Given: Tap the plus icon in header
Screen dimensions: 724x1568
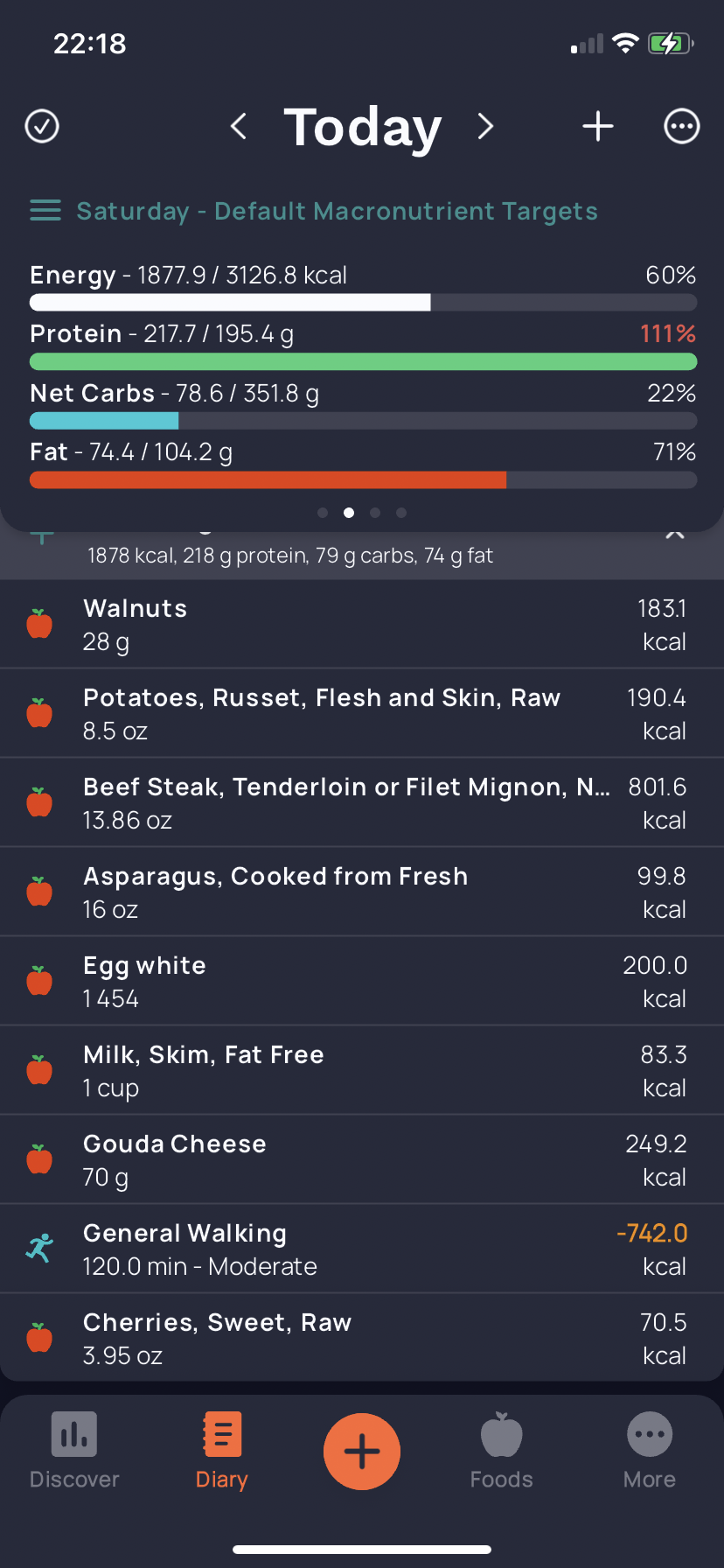Looking at the screenshot, I should coord(598,126).
